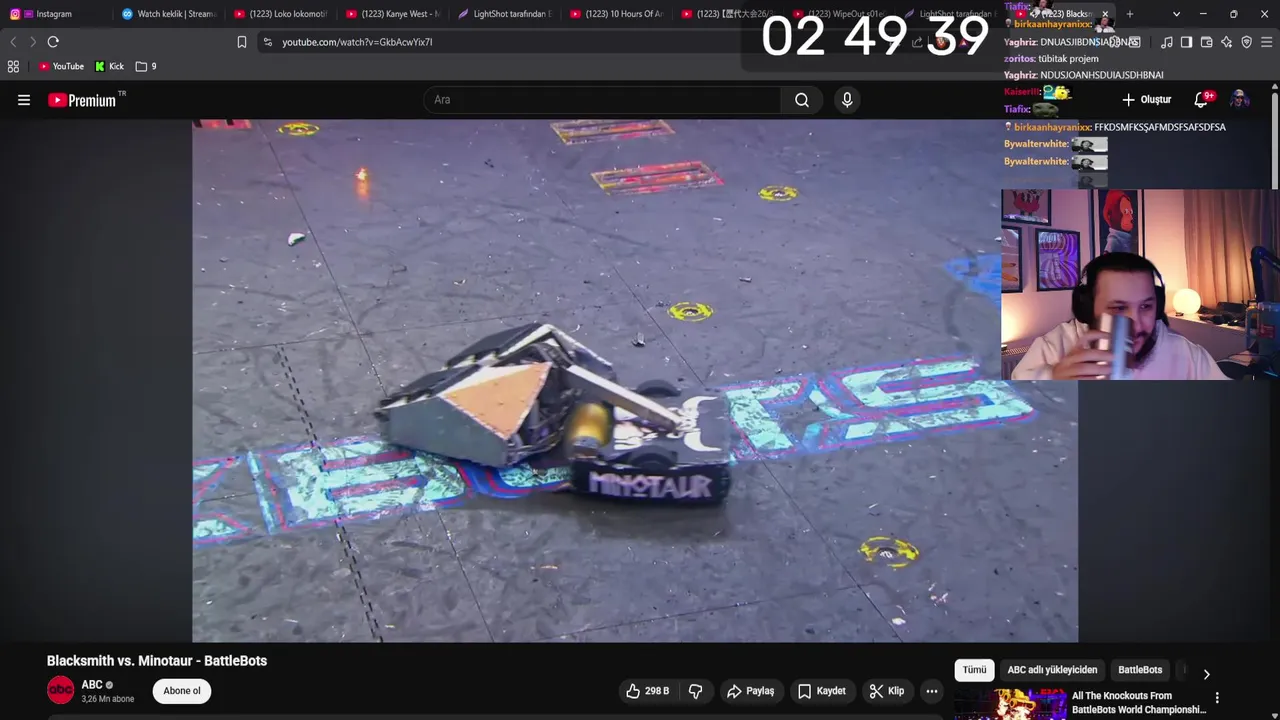Dislike the video with thumbs down

pyautogui.click(x=696, y=691)
